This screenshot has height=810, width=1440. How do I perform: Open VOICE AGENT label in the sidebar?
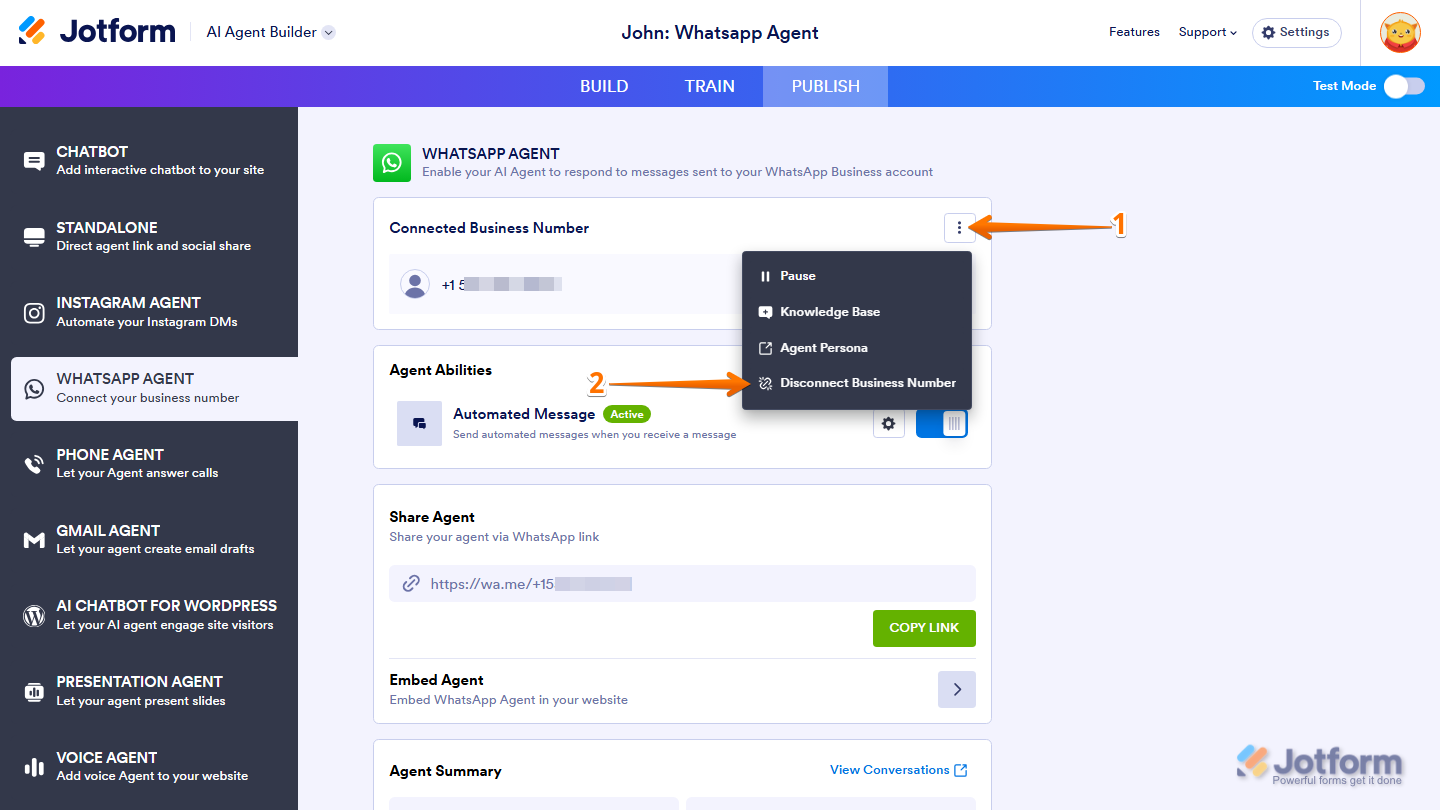coord(107,758)
